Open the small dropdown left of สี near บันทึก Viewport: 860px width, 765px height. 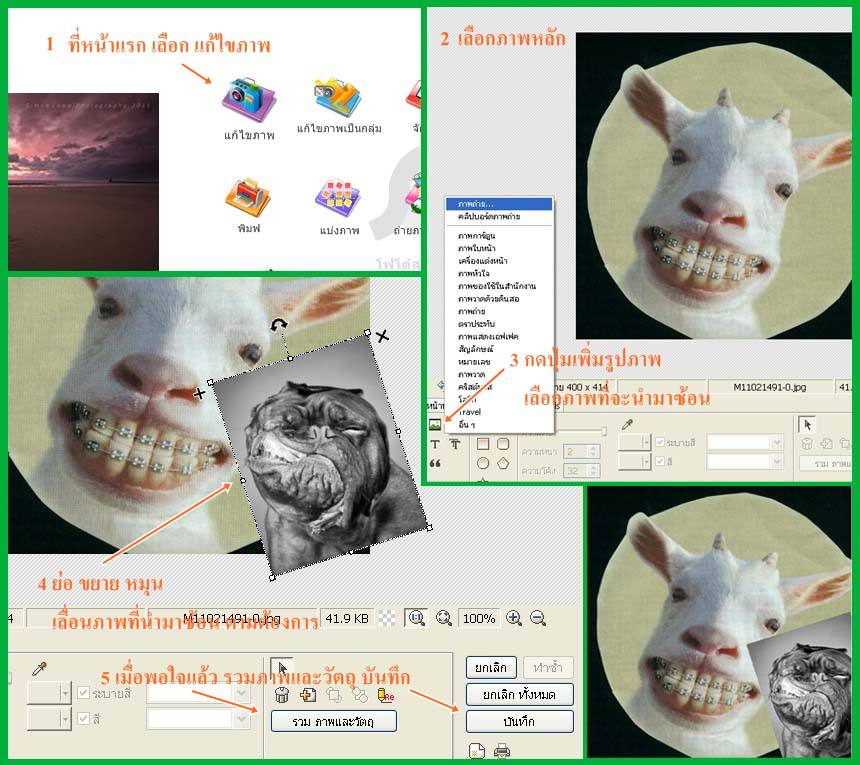point(49,718)
